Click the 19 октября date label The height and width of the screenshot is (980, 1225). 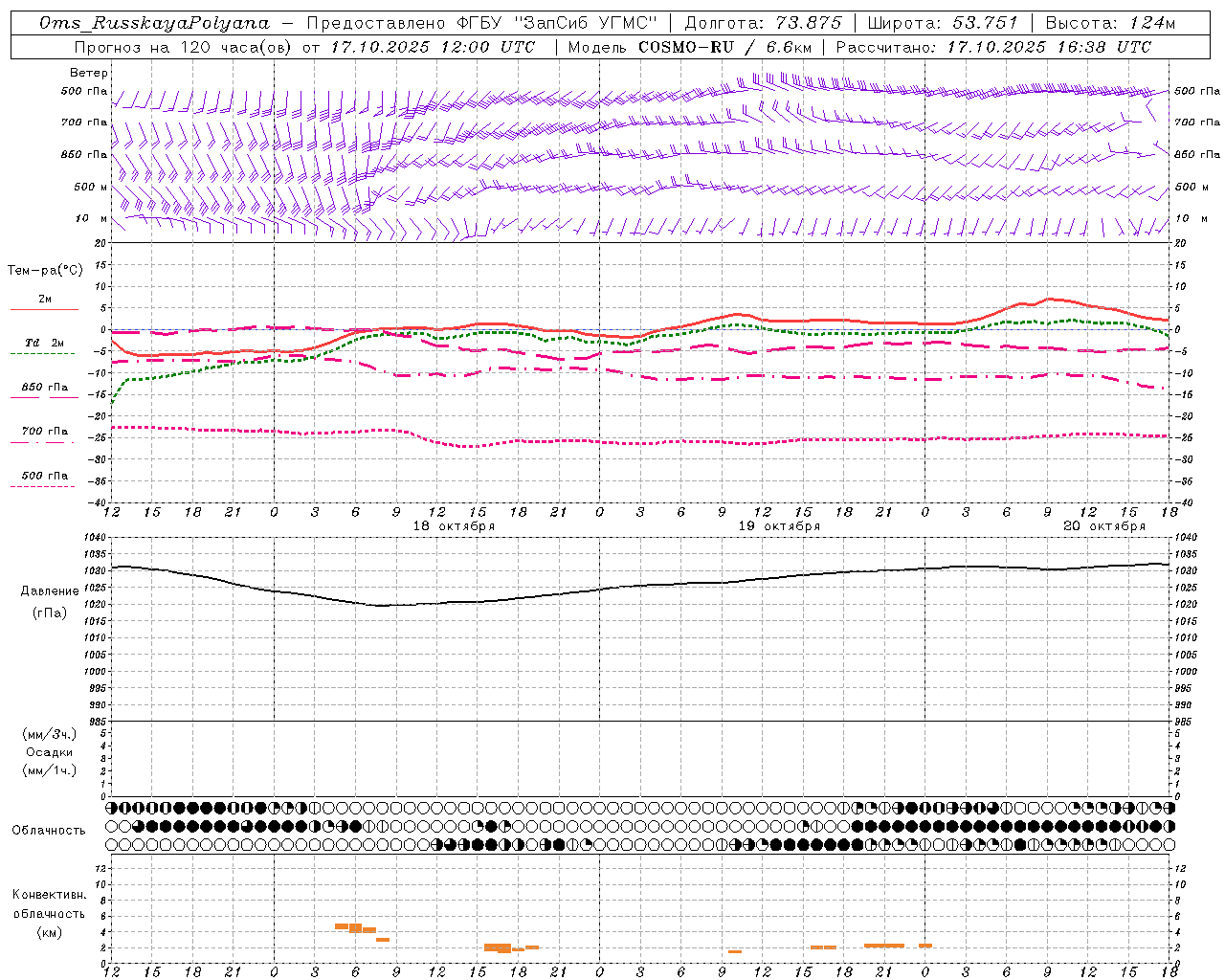click(779, 526)
